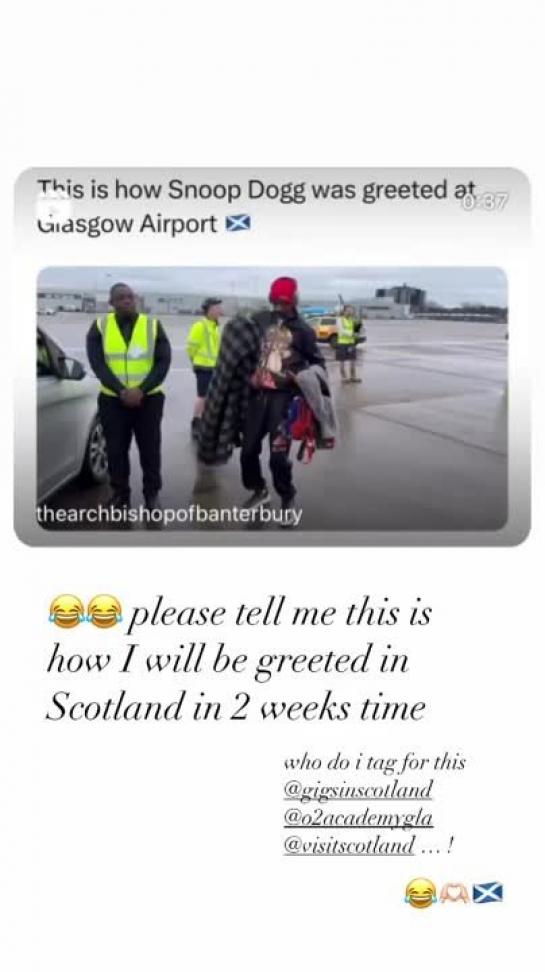Click the Scotland flag emoji after Glasgow Airport

click(237, 224)
